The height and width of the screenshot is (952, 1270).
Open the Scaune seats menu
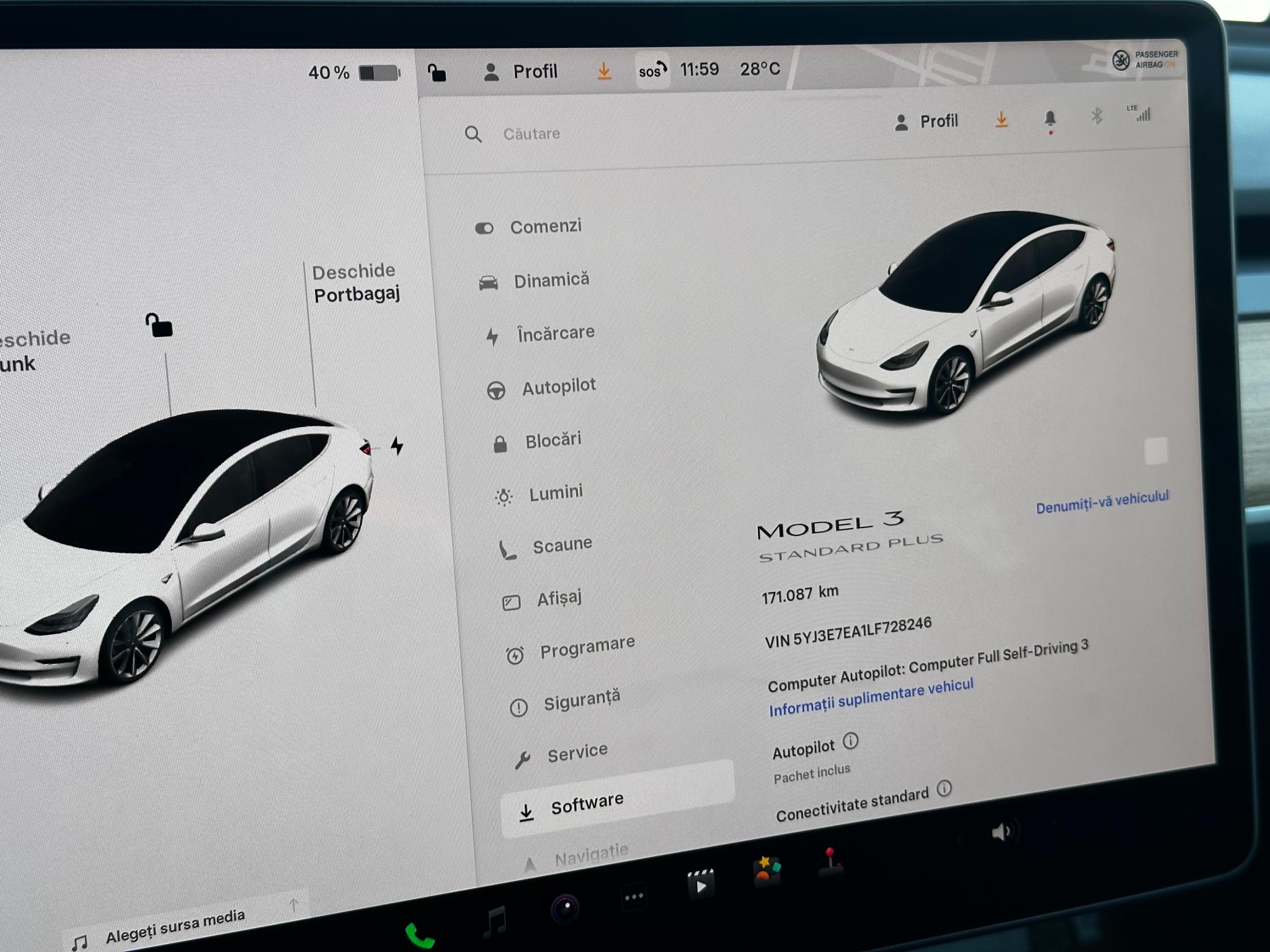pyautogui.click(x=546, y=547)
